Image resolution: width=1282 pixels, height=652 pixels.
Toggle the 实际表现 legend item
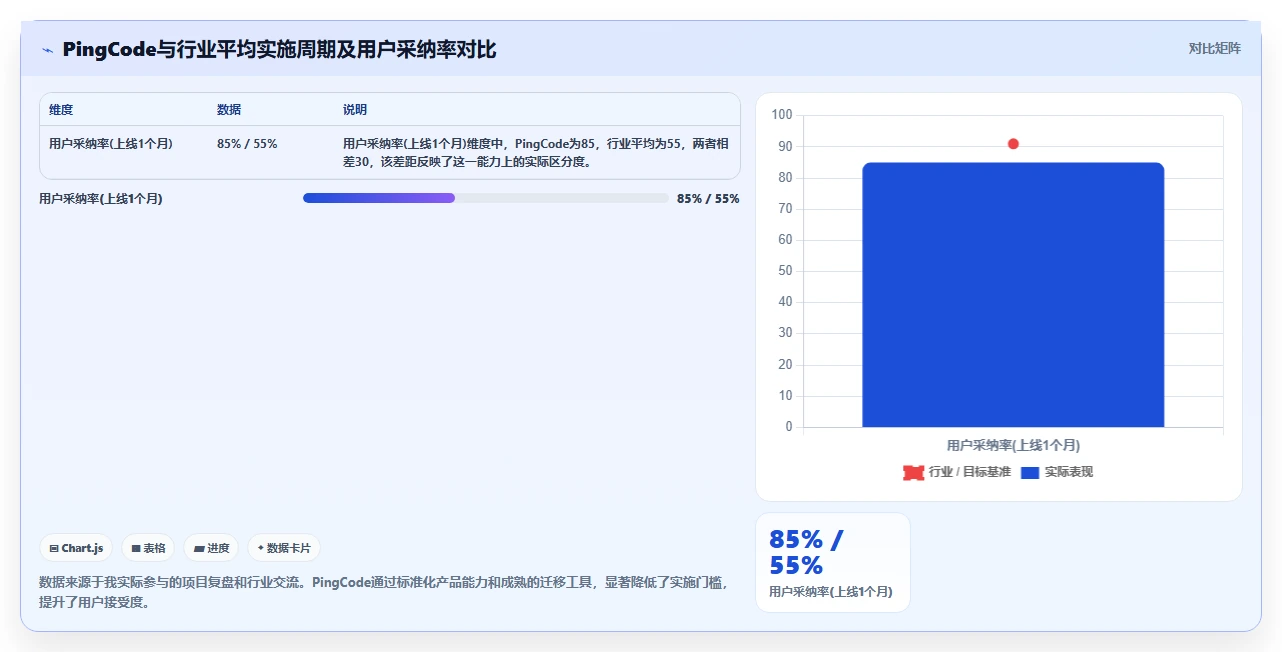pos(1057,472)
